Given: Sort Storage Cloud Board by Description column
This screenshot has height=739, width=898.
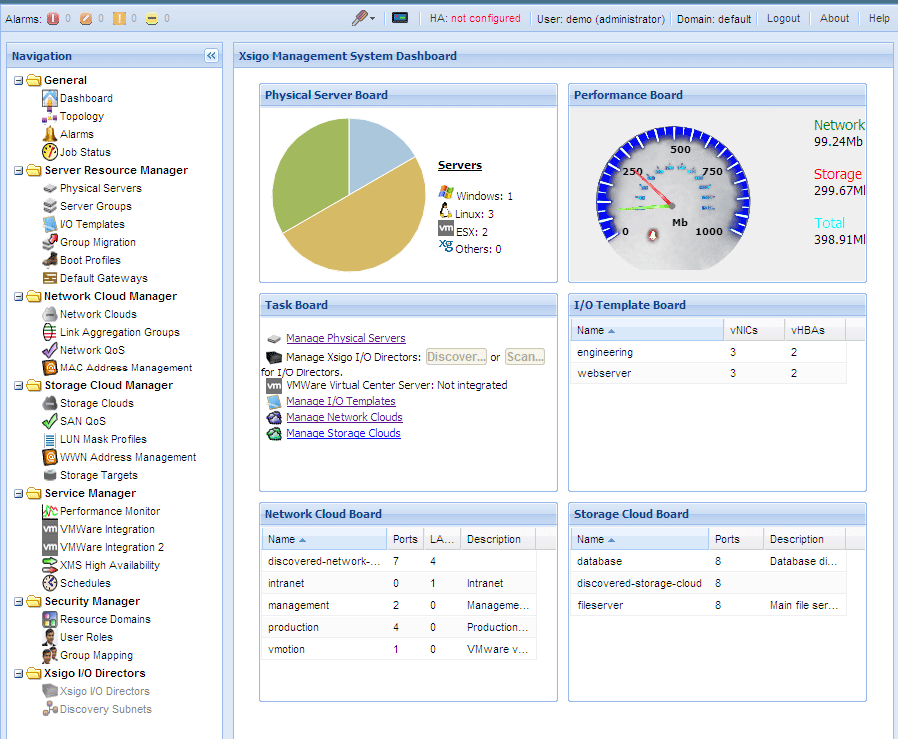Looking at the screenshot, I should coord(804,540).
